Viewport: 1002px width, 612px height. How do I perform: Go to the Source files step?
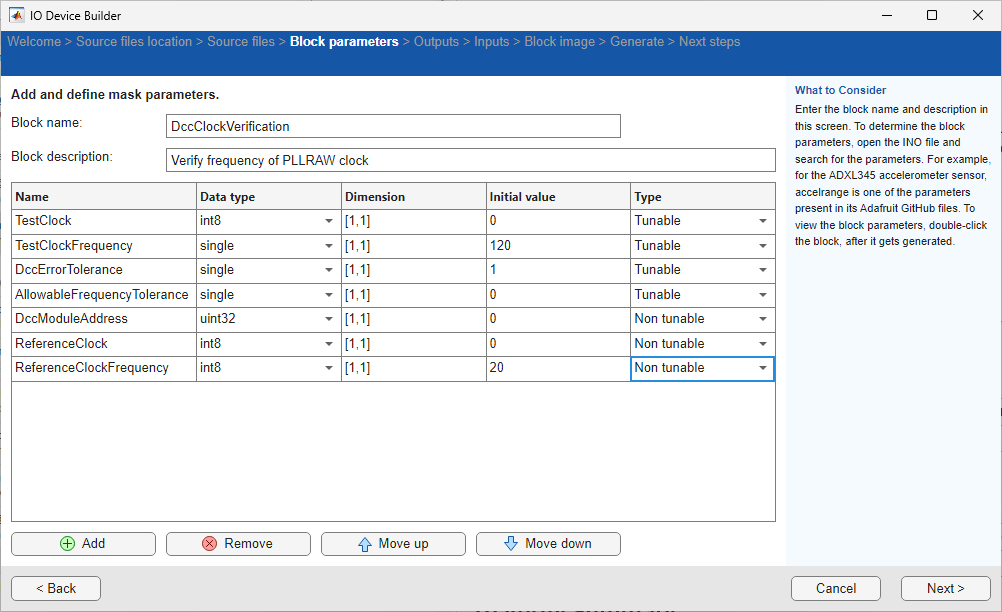tap(240, 42)
